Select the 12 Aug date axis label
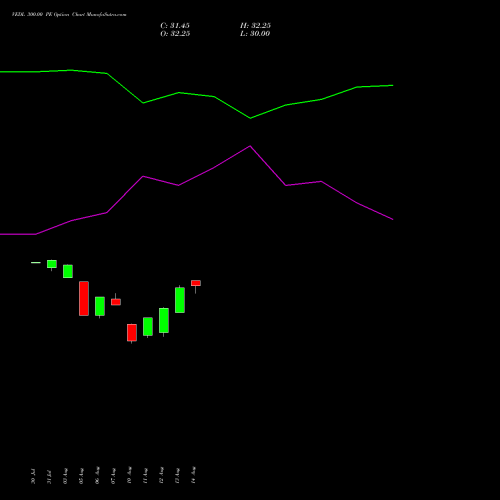The height and width of the screenshot is (500, 500). [161, 476]
